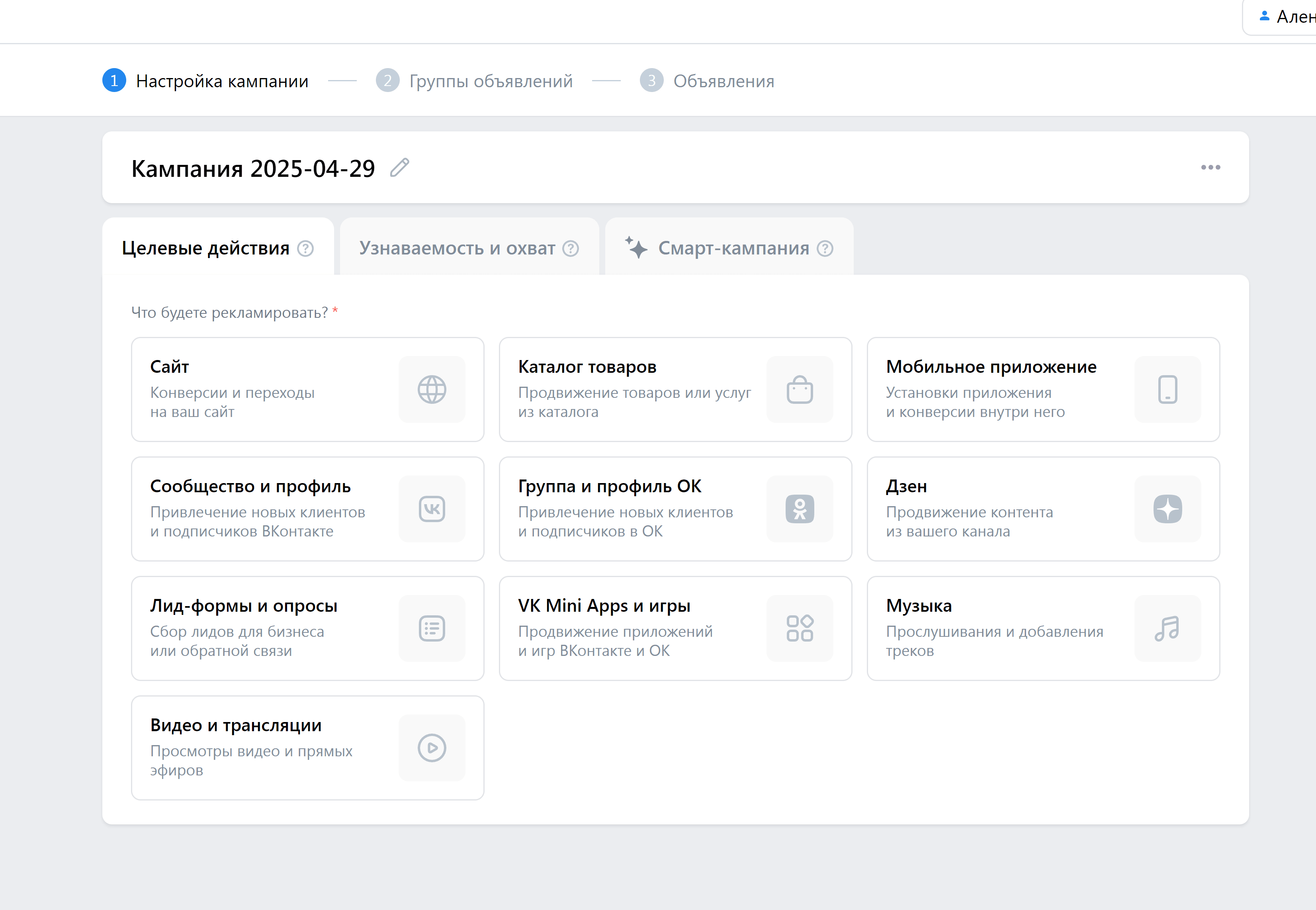The width and height of the screenshot is (1316, 910).
Task: Choose Мобильное приложение as ad target
Action: 1043,389
